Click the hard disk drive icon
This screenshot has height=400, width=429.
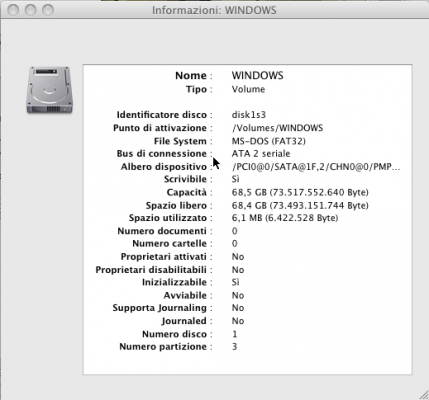49,90
